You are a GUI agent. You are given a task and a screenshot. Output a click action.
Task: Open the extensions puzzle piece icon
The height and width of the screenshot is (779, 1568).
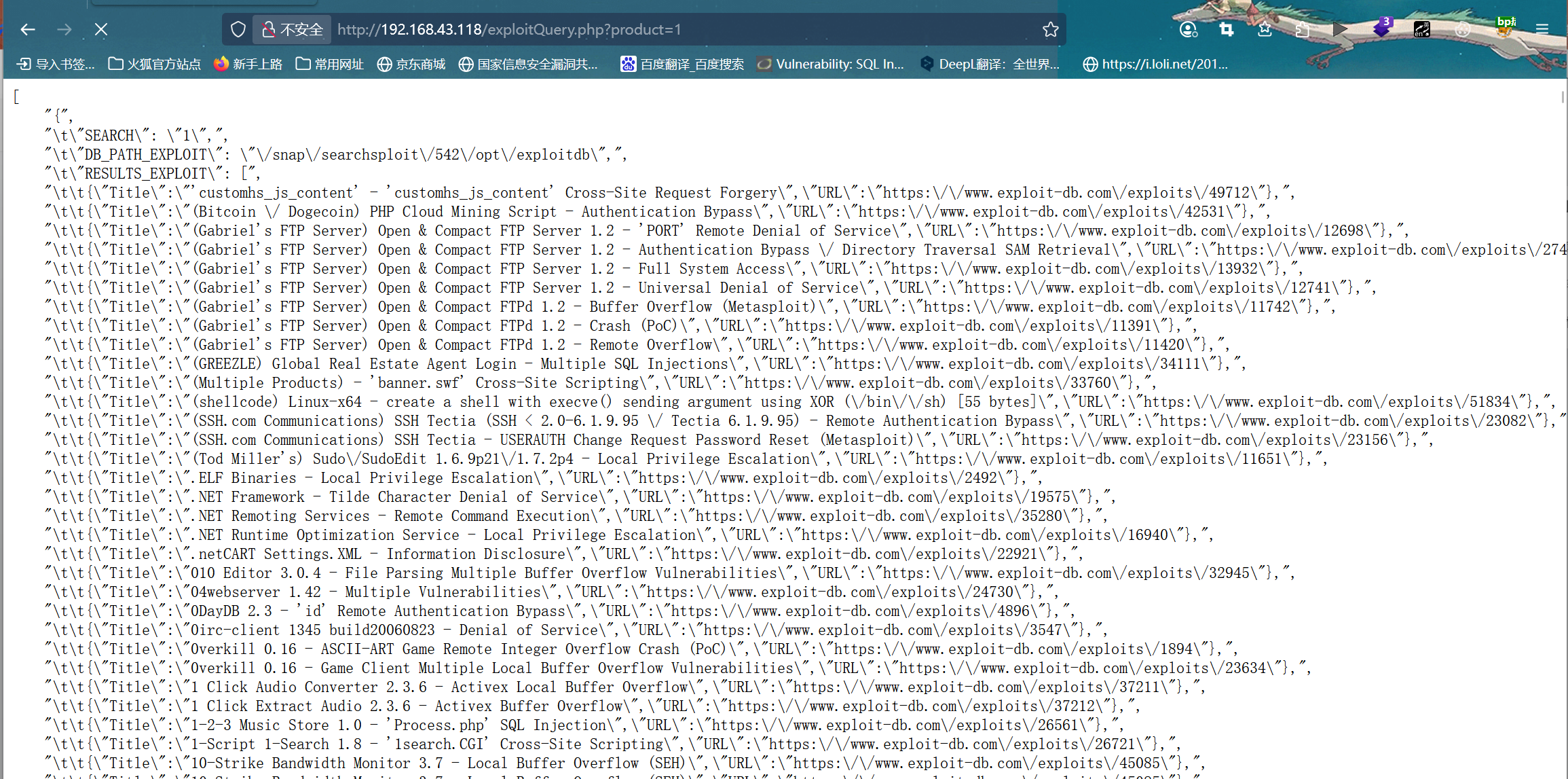coord(1302,29)
